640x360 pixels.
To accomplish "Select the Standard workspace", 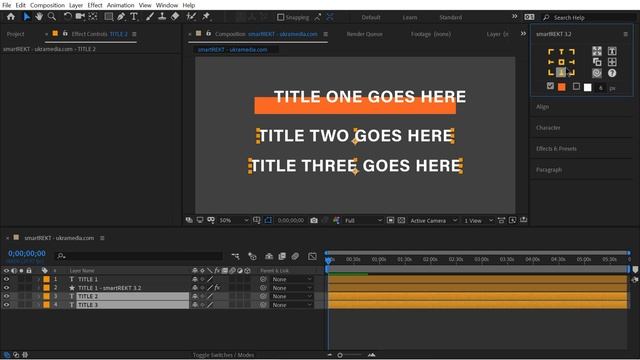I will tap(451, 18).
